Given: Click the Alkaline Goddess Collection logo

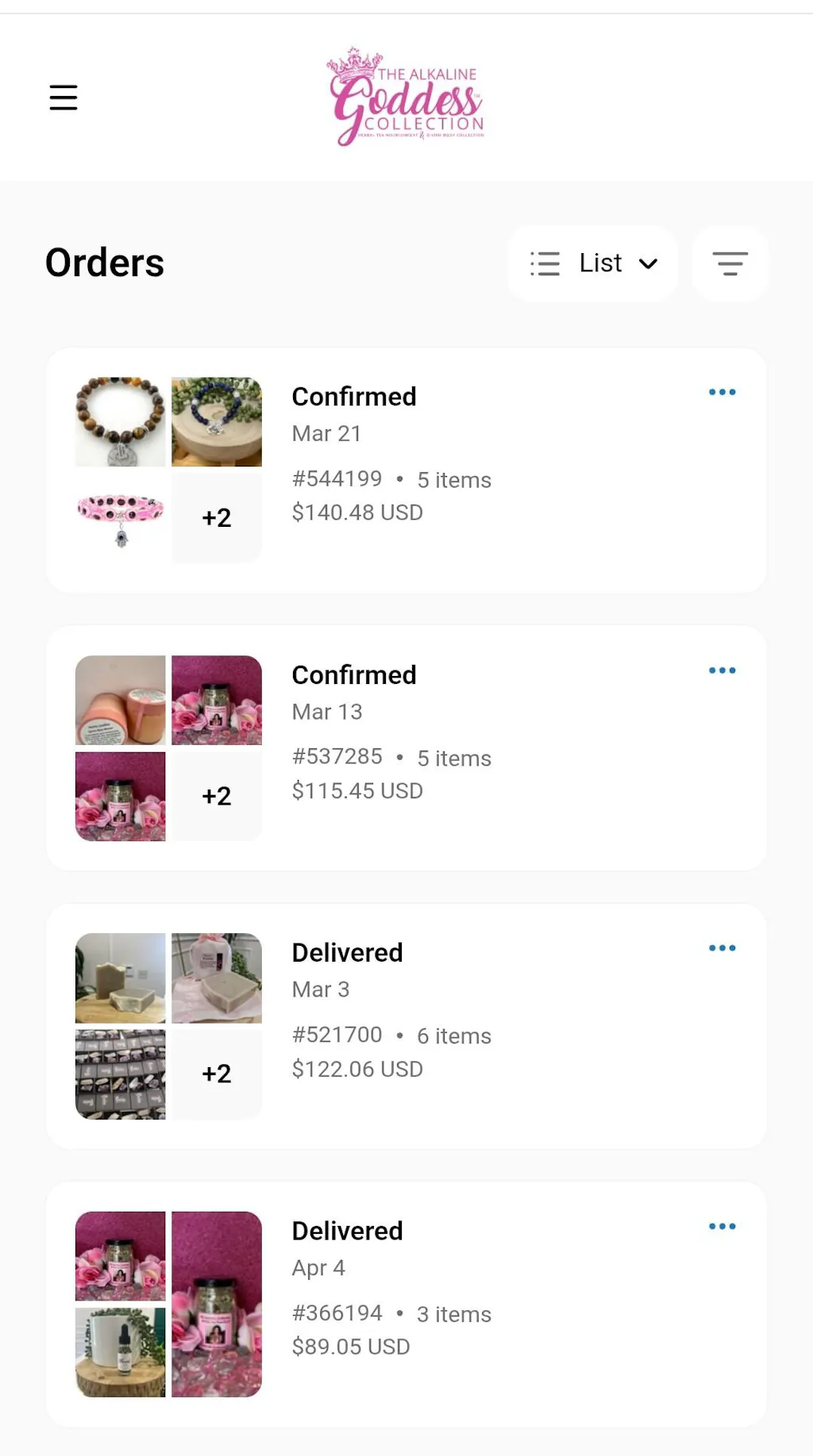Looking at the screenshot, I should point(406,98).
